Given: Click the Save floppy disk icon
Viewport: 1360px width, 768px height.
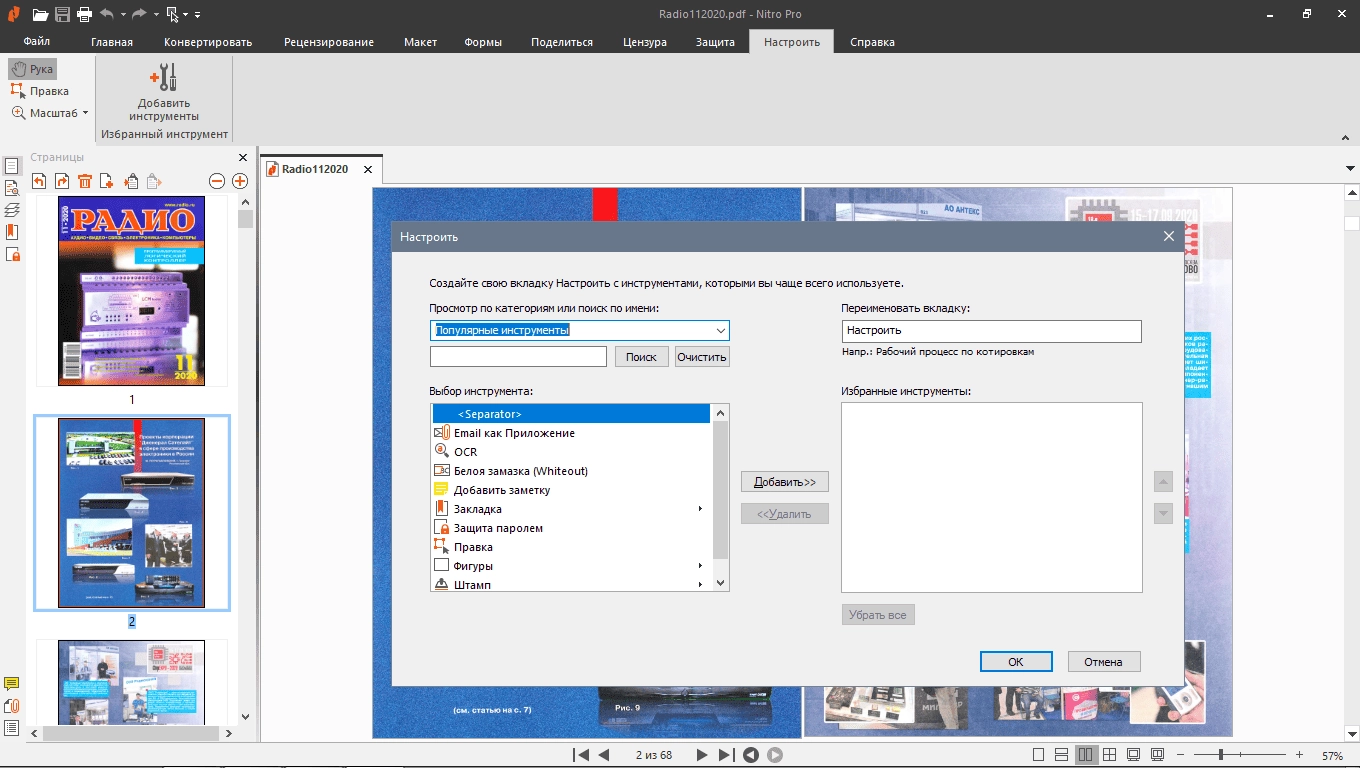Looking at the screenshot, I should pyautogui.click(x=63, y=14).
